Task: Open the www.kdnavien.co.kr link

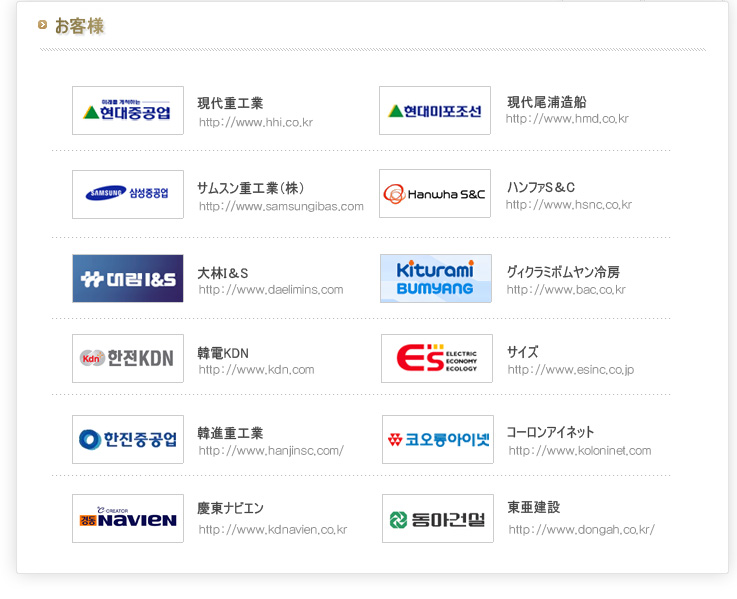Action: click(273, 529)
